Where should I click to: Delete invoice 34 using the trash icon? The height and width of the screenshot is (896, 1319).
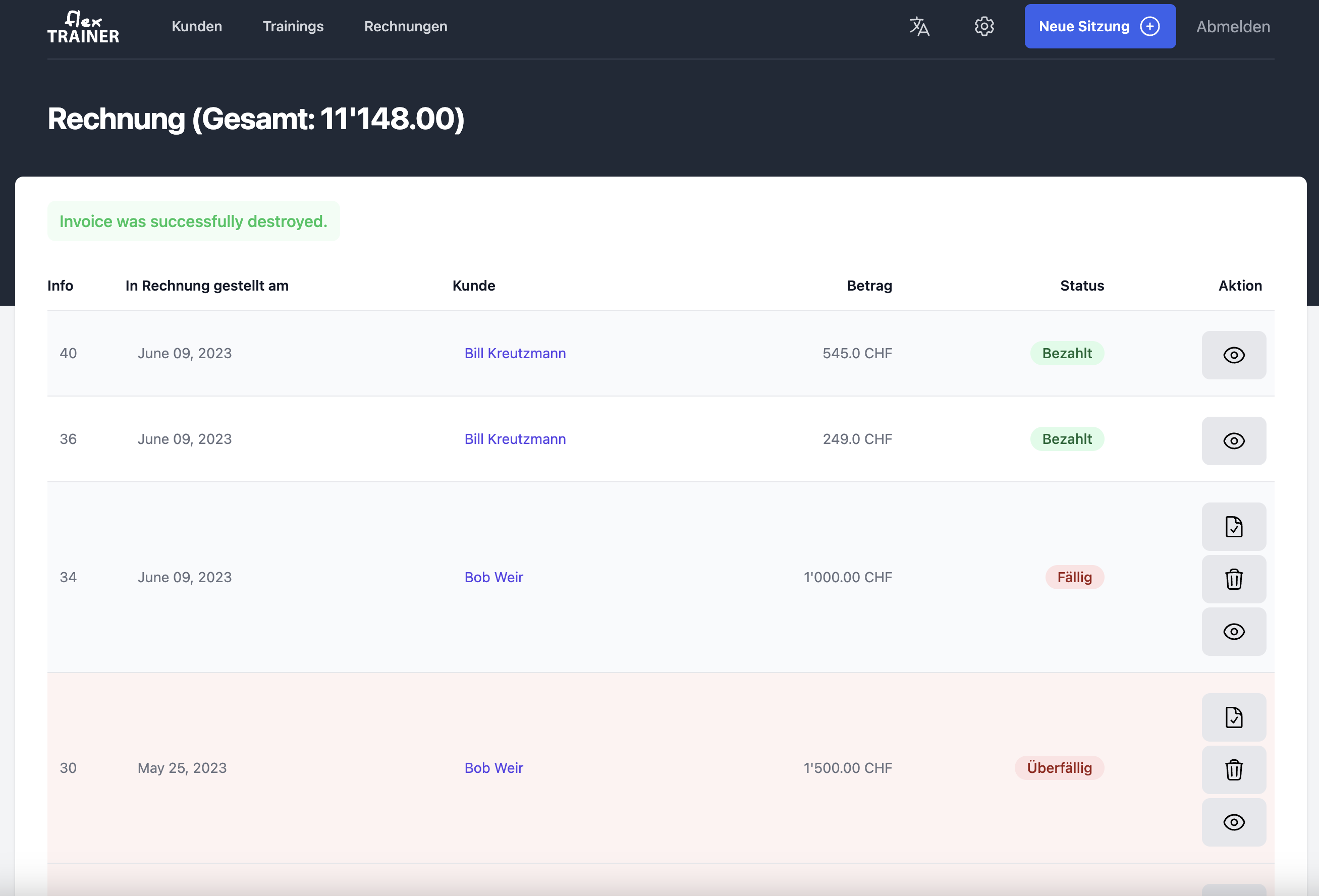coord(1233,579)
